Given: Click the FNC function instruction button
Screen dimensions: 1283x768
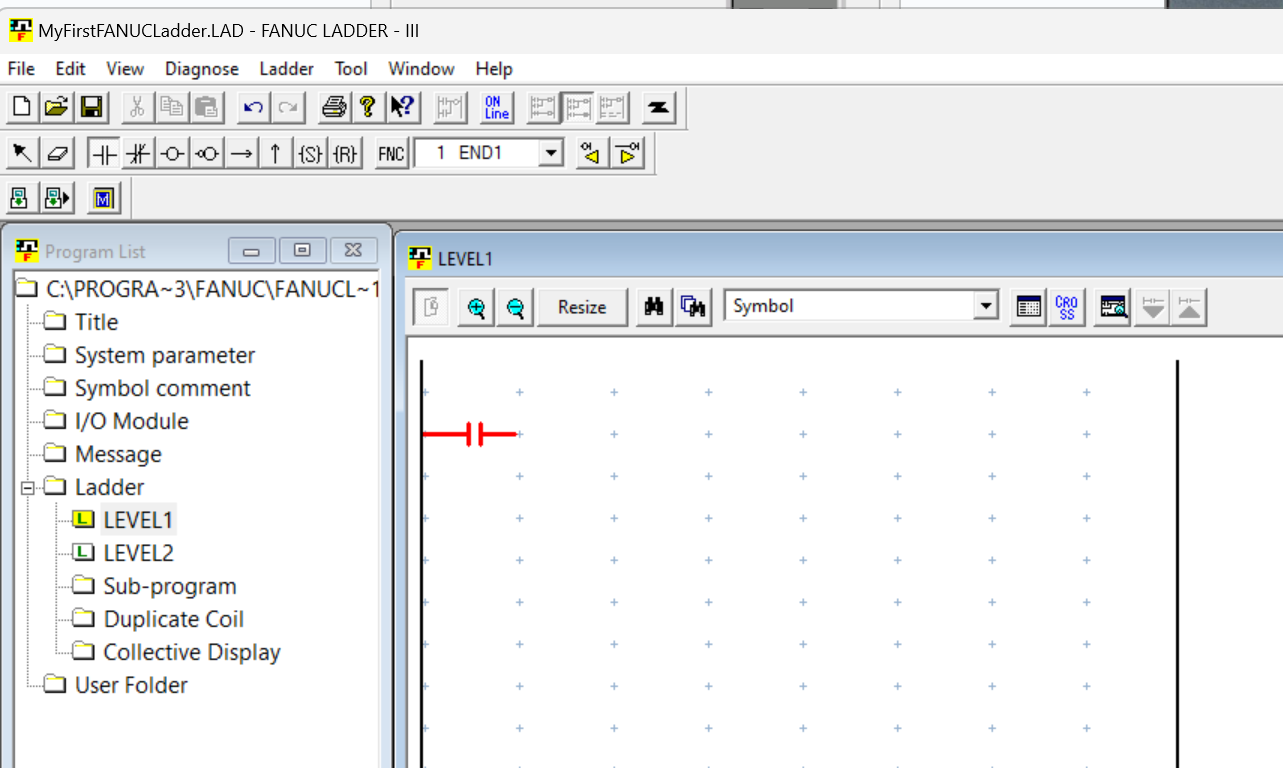Looking at the screenshot, I should tap(392, 153).
